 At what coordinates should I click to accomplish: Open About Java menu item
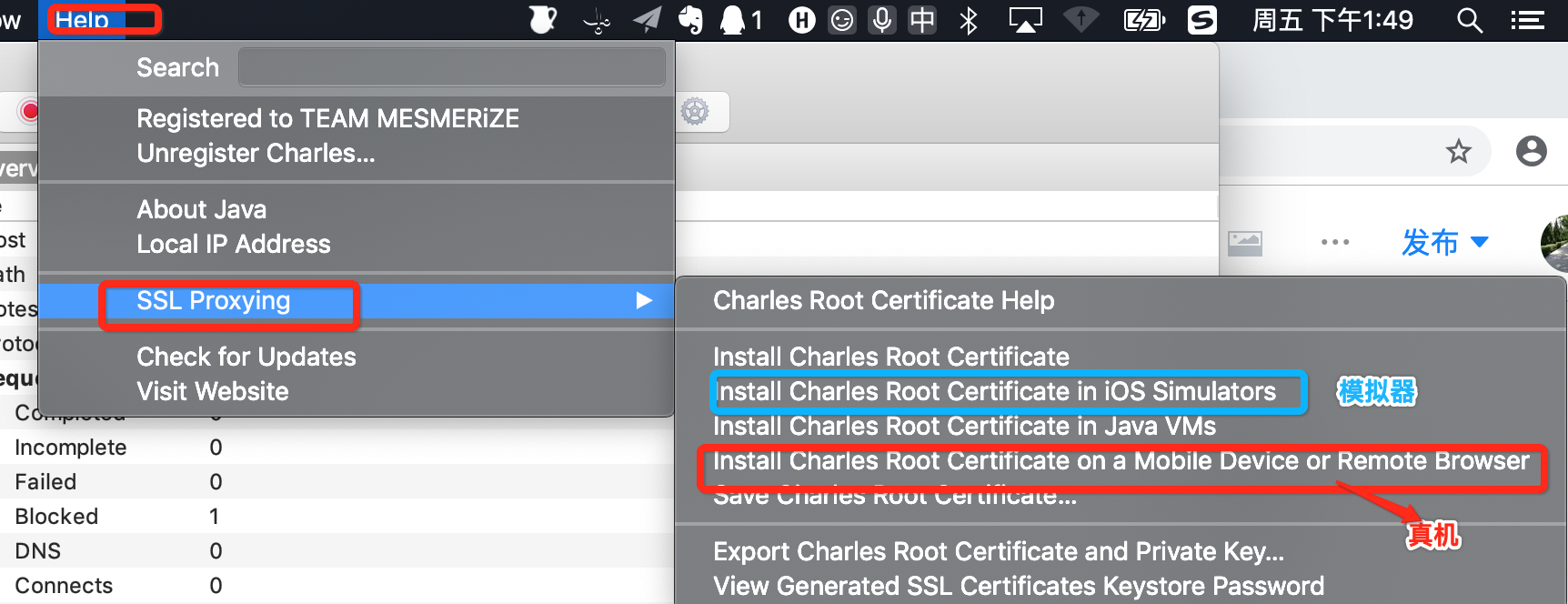pyautogui.click(x=201, y=209)
